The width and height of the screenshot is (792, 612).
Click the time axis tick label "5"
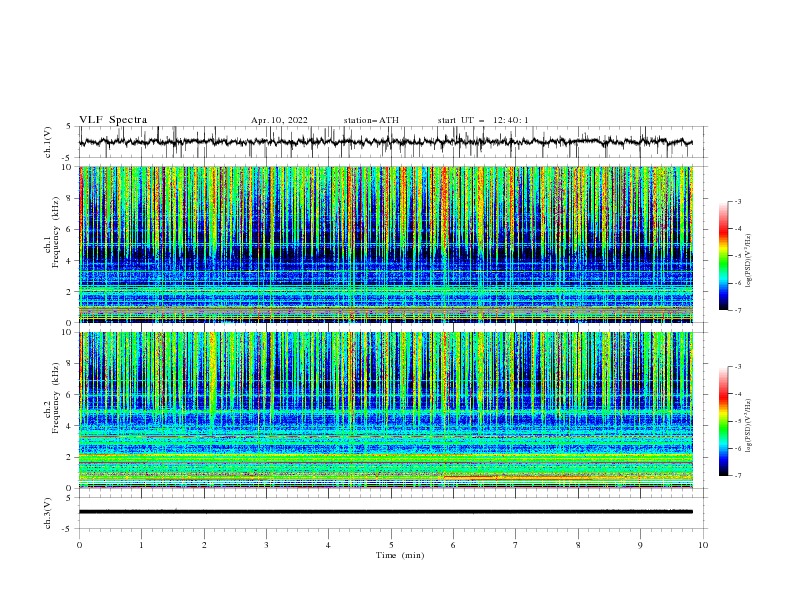(391, 545)
